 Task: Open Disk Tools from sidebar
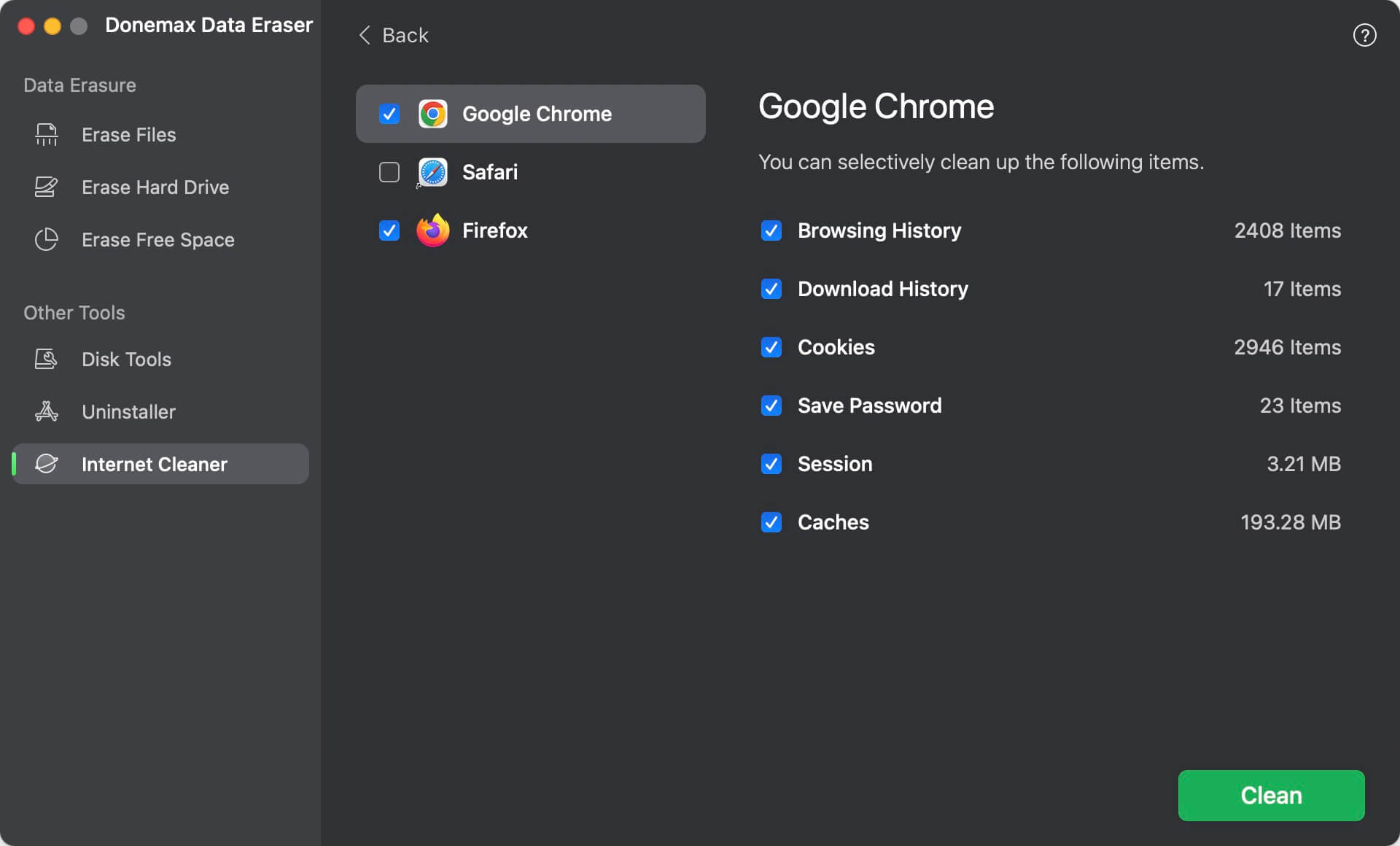(x=160, y=360)
